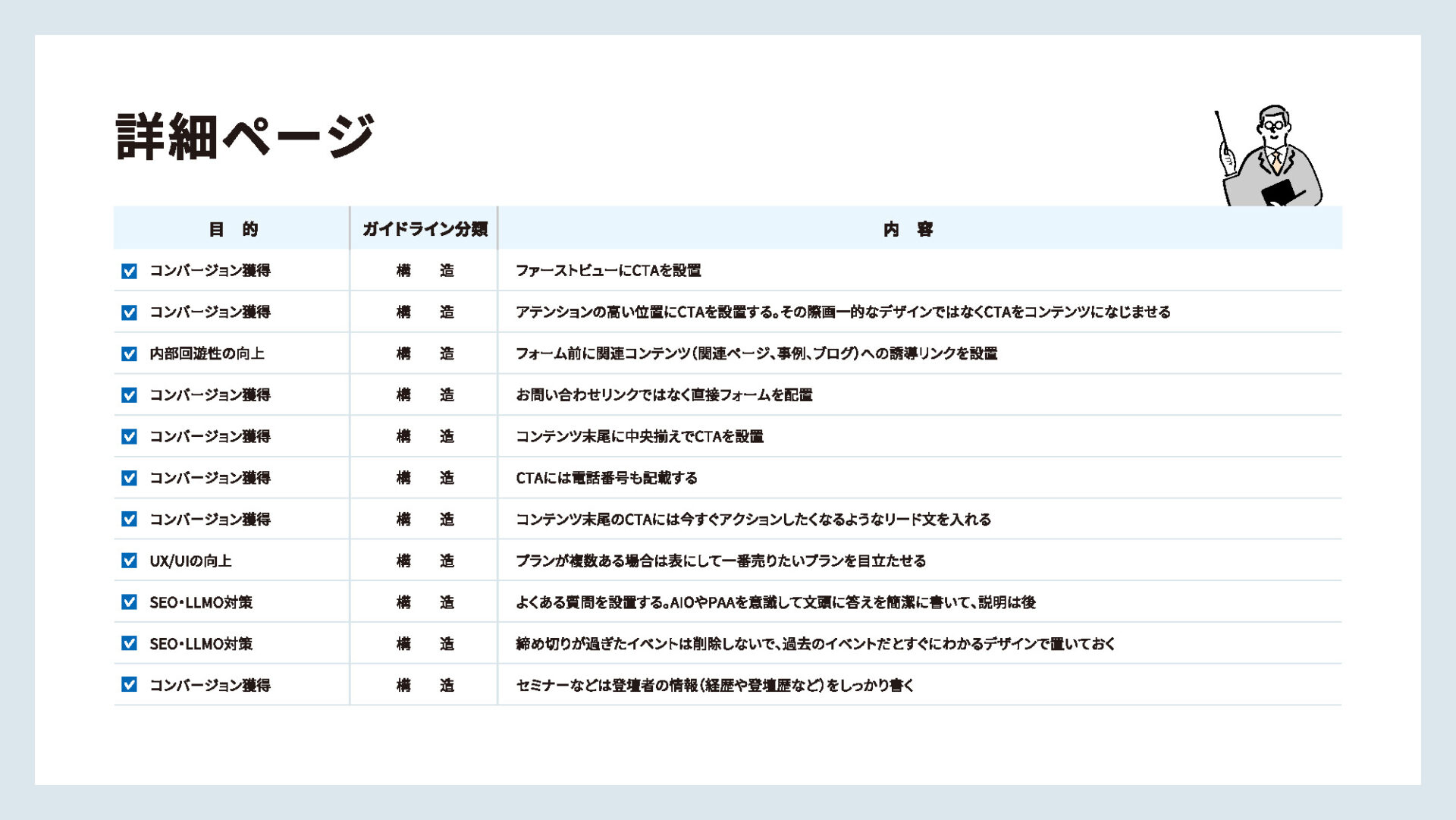Toggle checkbox for 内部回遊性の向上 row
Image resolution: width=1456 pixels, height=820 pixels.
coord(130,353)
